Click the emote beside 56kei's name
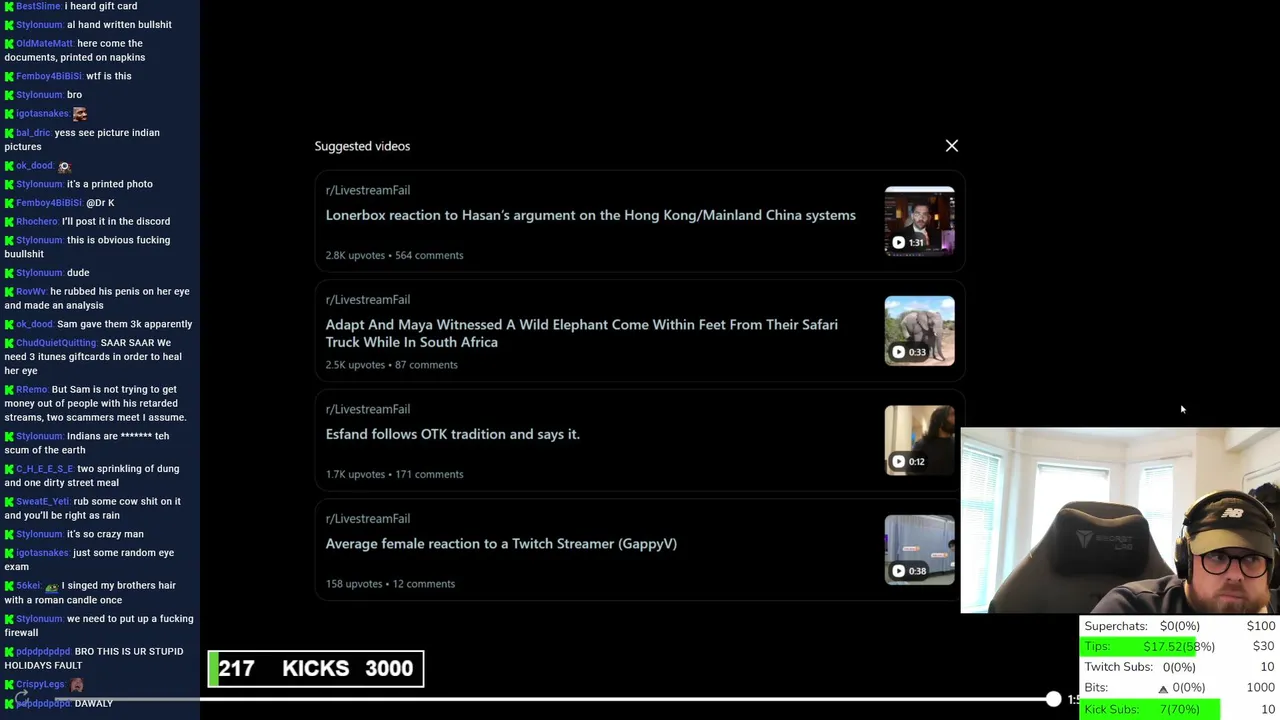Image resolution: width=1280 pixels, height=720 pixels. click(x=51, y=586)
